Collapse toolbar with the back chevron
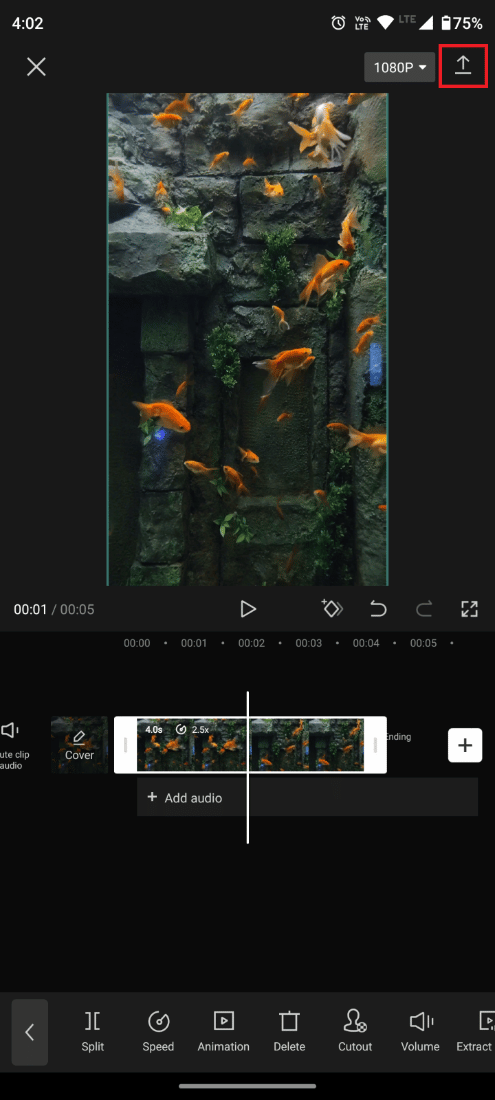The height and width of the screenshot is (1100, 495). click(x=29, y=1032)
